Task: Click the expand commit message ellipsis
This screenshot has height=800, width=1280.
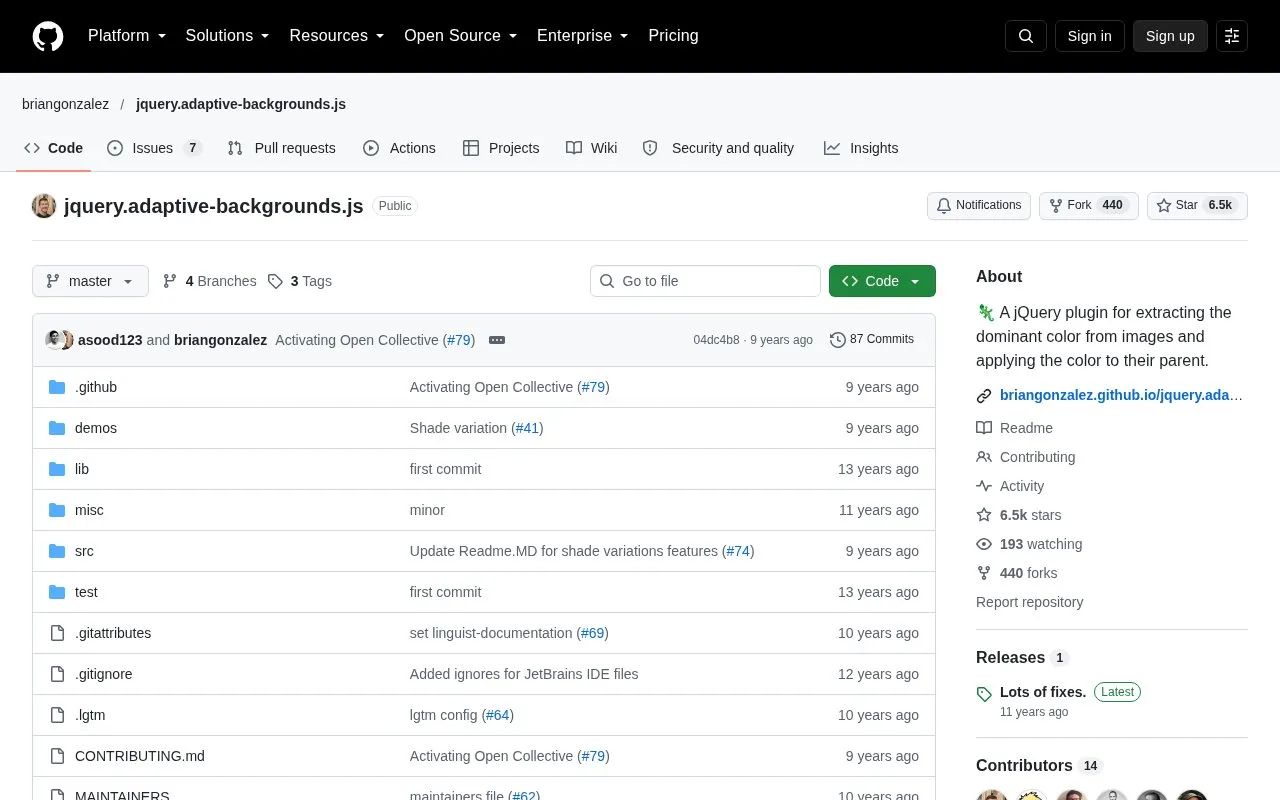Action: click(497, 340)
